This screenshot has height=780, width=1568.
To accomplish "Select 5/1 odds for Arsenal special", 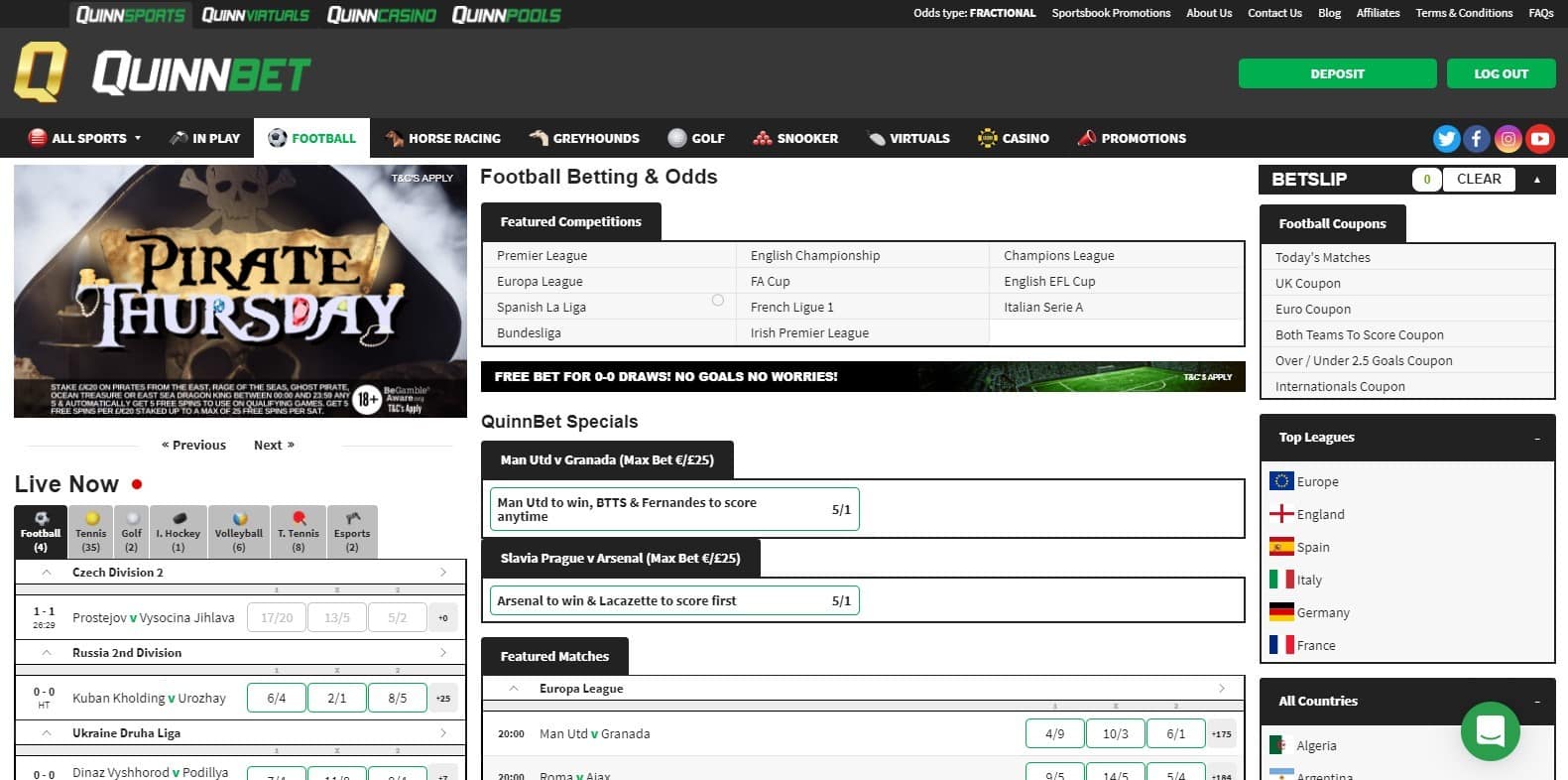I will click(840, 600).
